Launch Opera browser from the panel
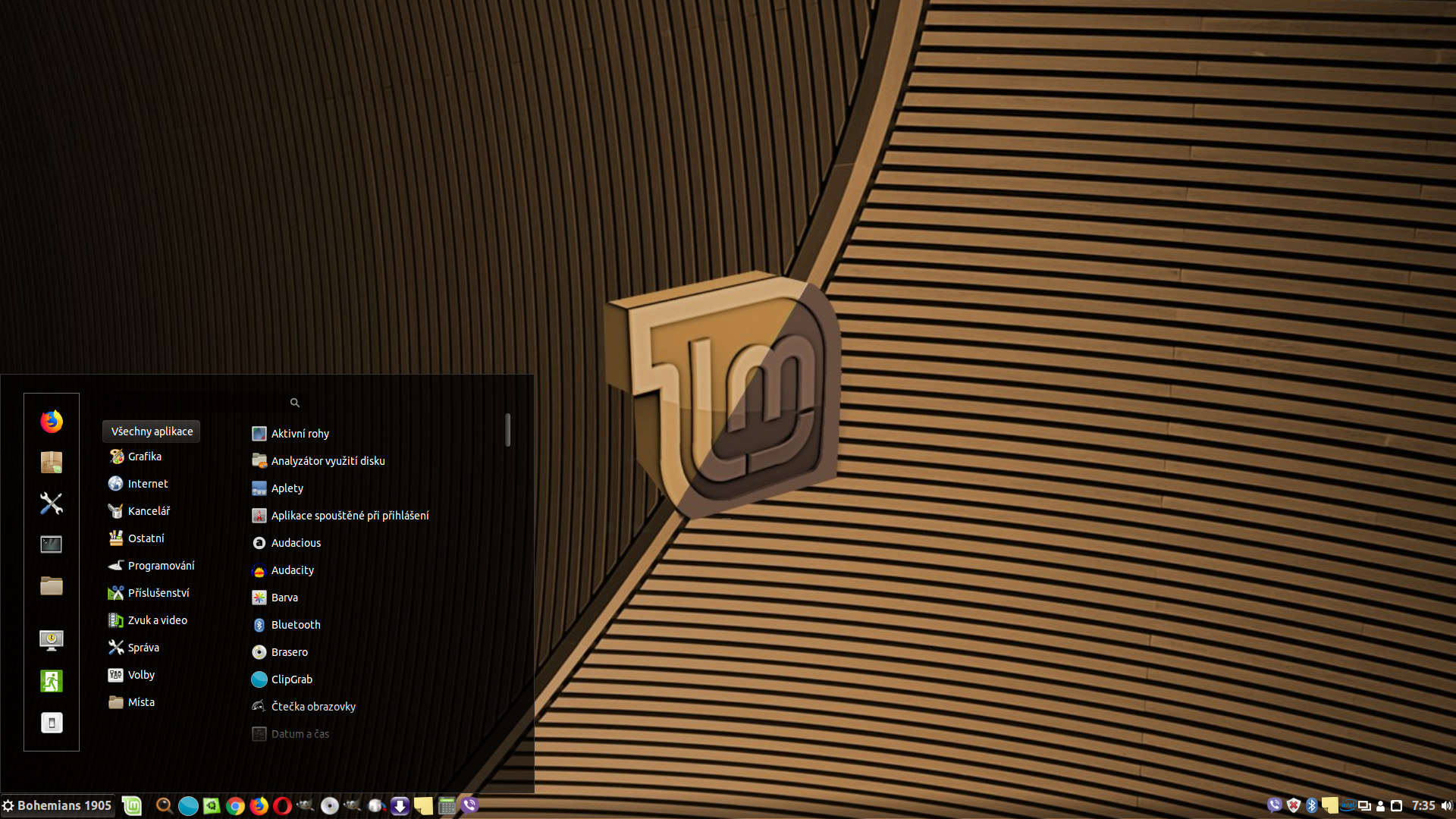The height and width of the screenshot is (819, 1456). [x=282, y=805]
